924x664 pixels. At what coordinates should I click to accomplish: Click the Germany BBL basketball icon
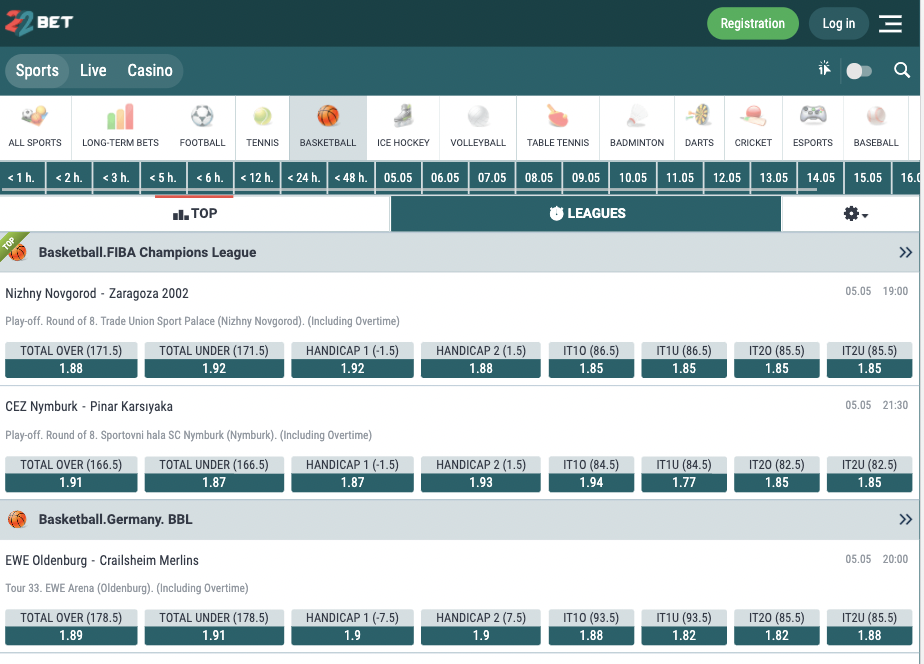(18, 520)
